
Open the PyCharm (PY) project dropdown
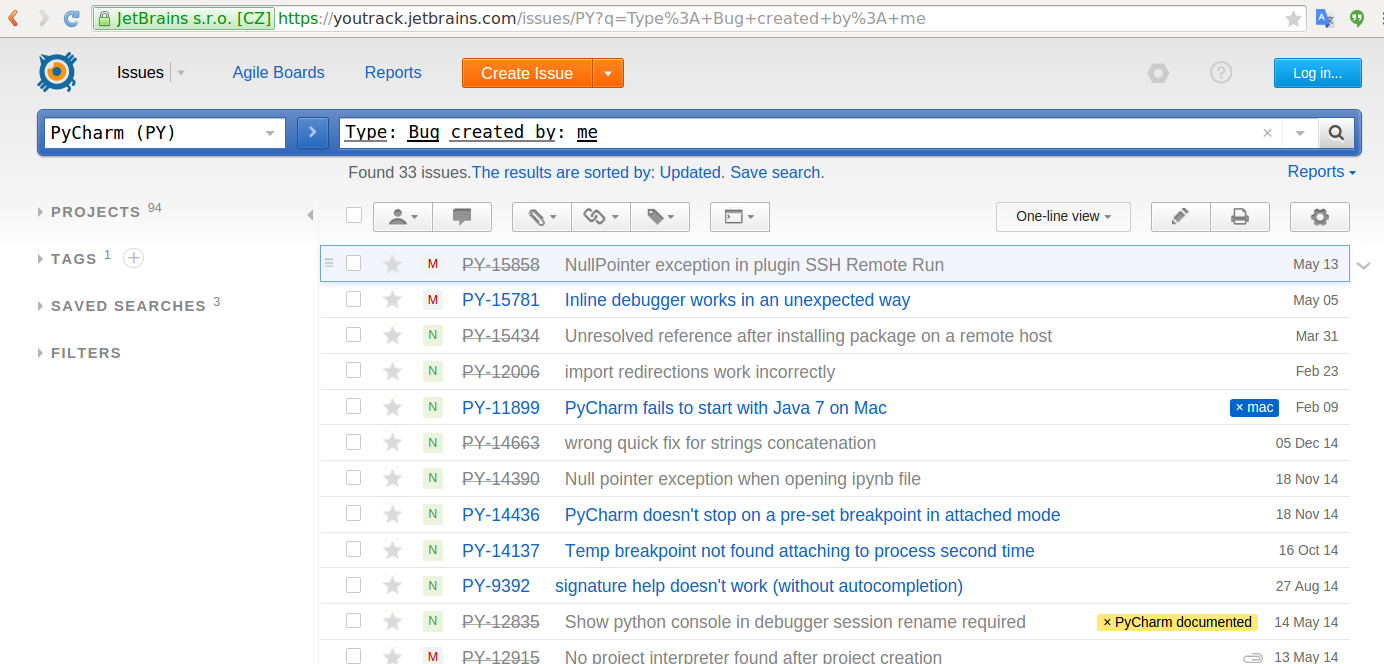click(x=165, y=133)
